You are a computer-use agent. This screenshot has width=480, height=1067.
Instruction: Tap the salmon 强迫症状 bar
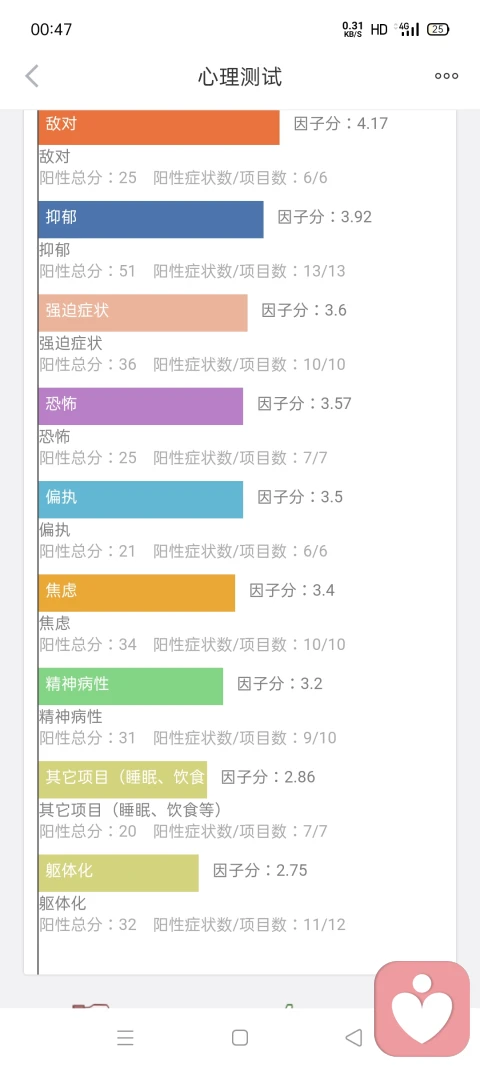[143, 313]
